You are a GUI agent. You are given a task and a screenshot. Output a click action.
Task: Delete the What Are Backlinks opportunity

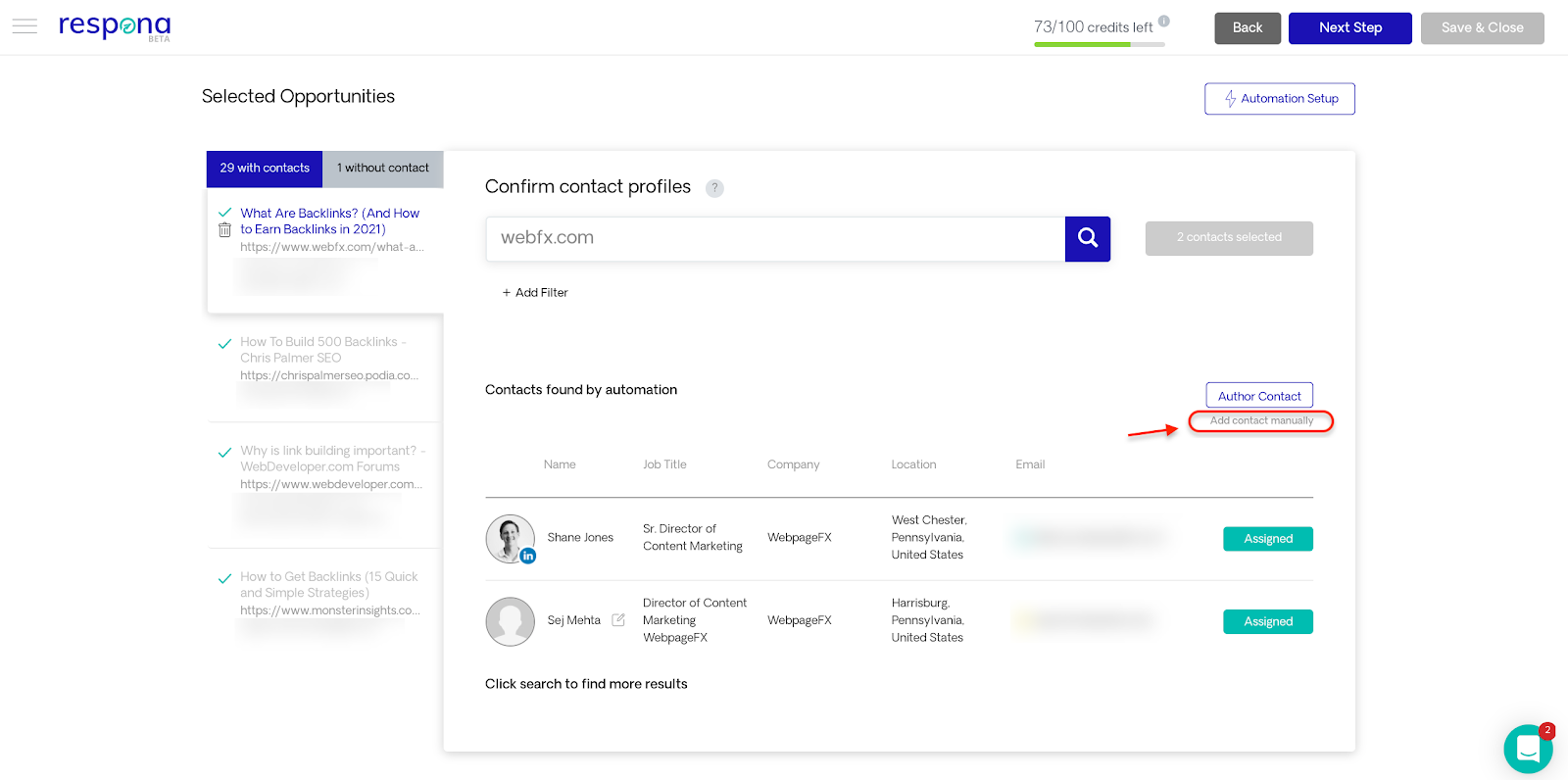[224, 230]
